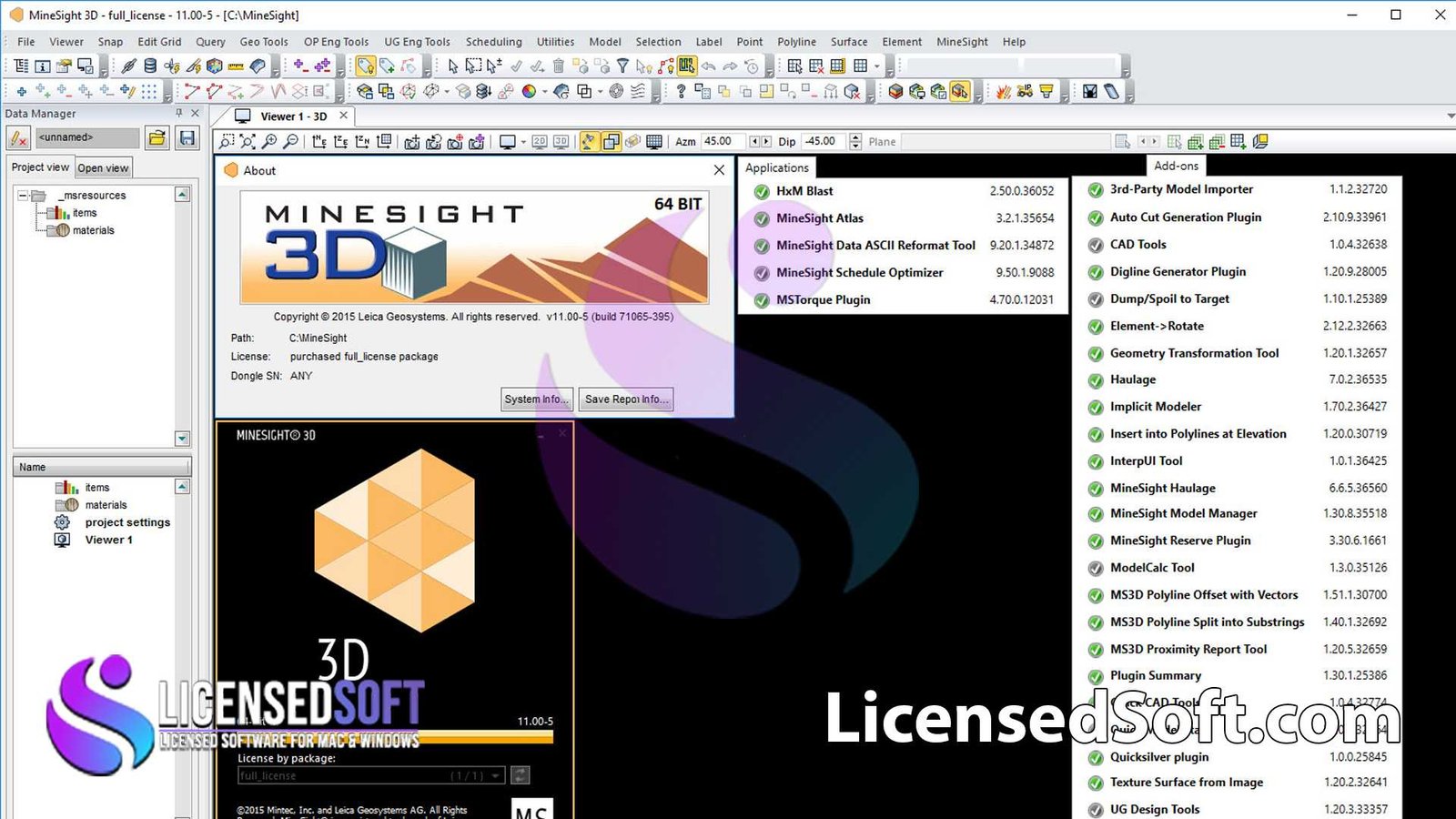
Task: Click the color wheel icon in the toolbar
Action: [x=528, y=91]
